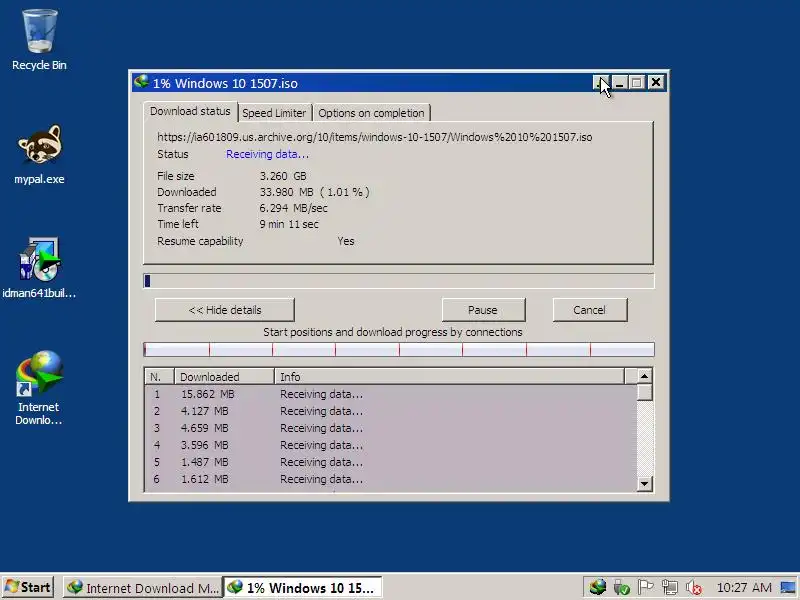The image size is (800, 600).
Task: Click the file size value 3.260 GB
Action: point(283,176)
